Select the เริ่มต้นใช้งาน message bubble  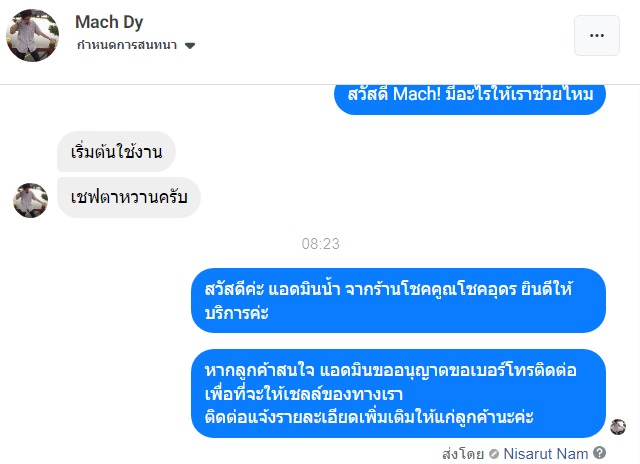pyautogui.click(x=116, y=152)
